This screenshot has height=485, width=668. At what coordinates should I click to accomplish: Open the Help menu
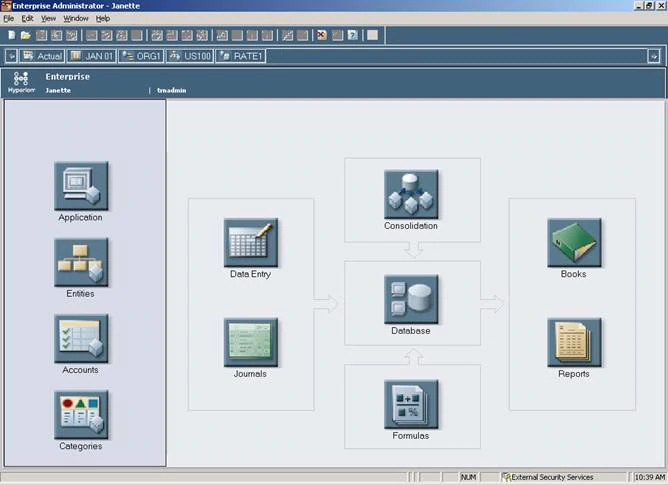point(103,18)
